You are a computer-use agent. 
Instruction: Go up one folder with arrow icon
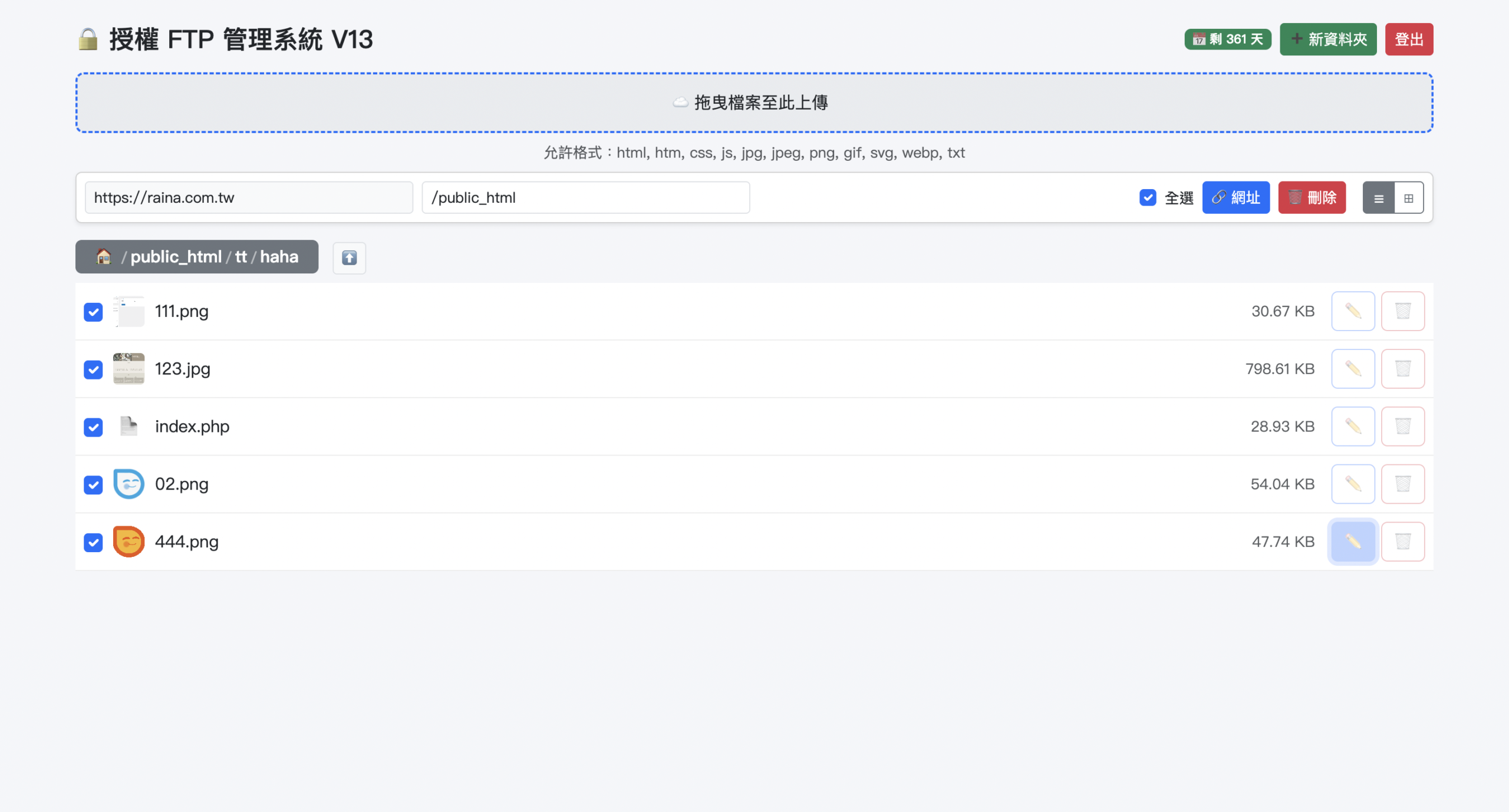pyautogui.click(x=349, y=258)
